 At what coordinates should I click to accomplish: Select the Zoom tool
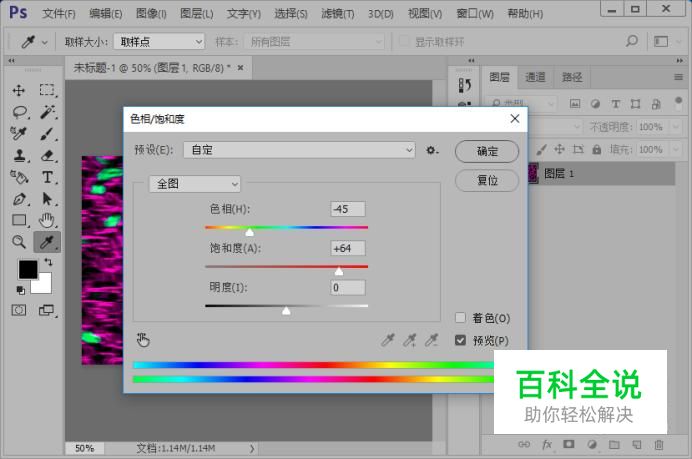(x=19, y=241)
